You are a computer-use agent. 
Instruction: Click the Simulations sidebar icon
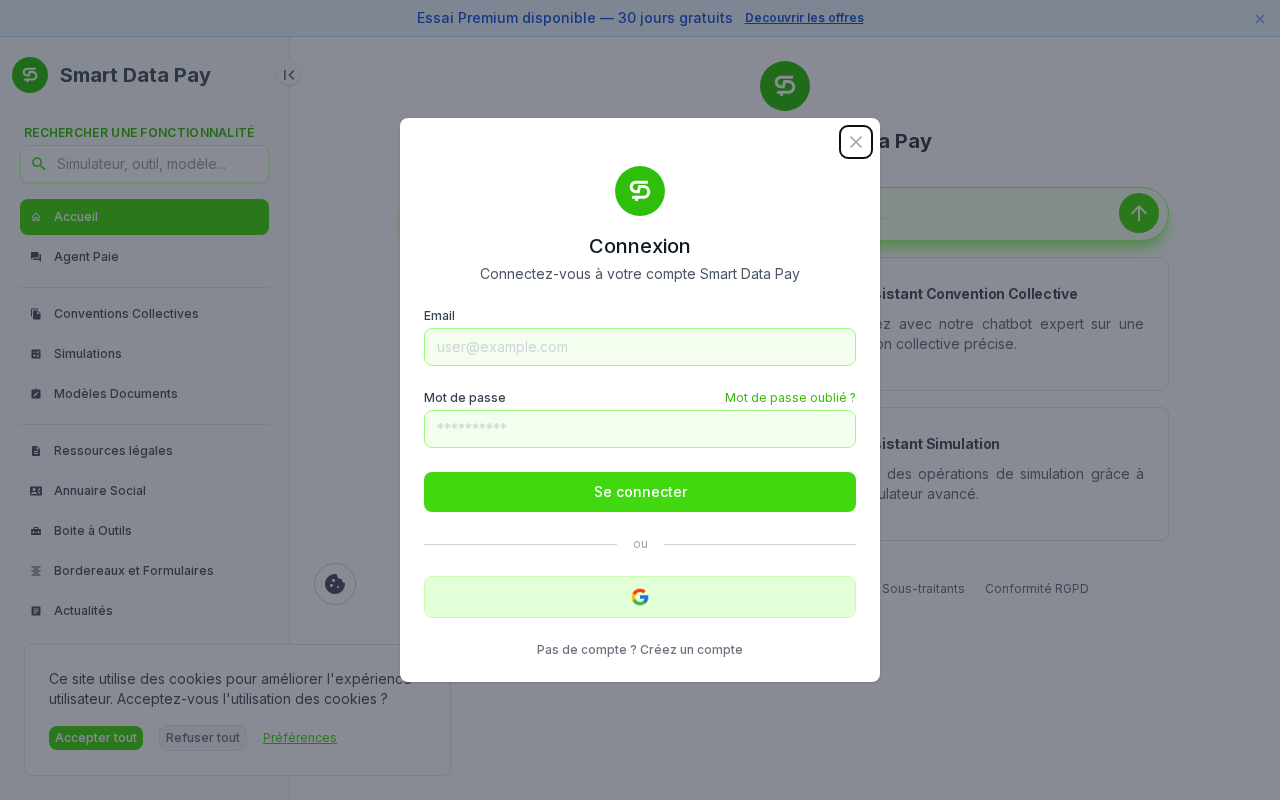pos(36,354)
